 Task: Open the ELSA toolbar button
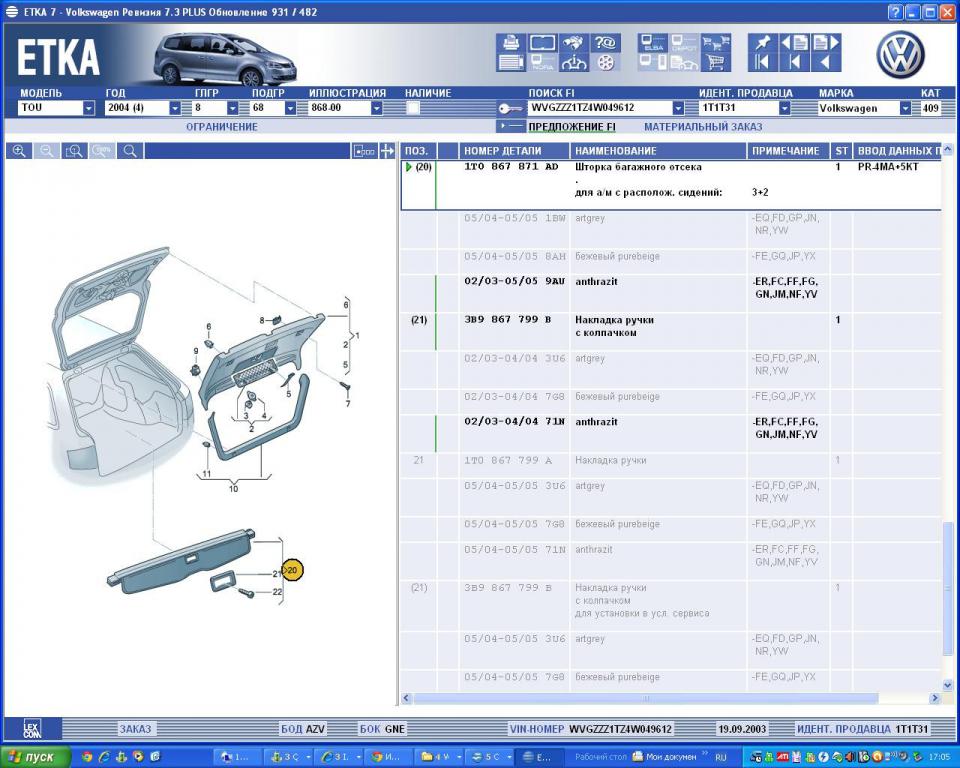[653, 43]
